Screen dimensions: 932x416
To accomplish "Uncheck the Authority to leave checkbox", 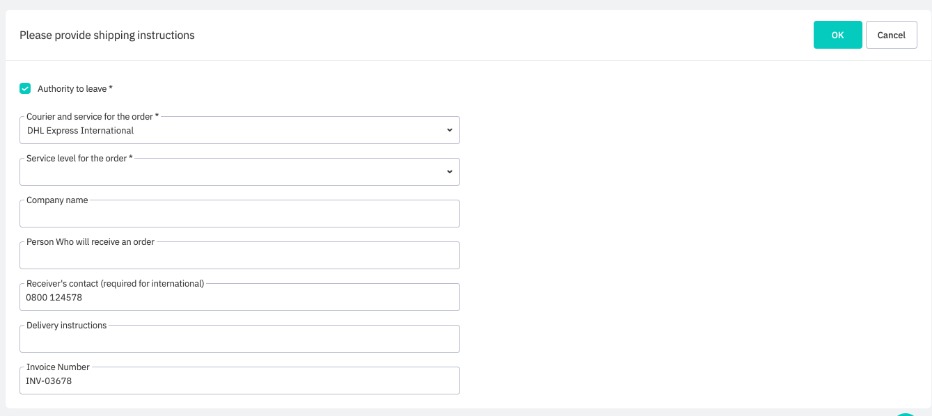I will tap(25, 89).
